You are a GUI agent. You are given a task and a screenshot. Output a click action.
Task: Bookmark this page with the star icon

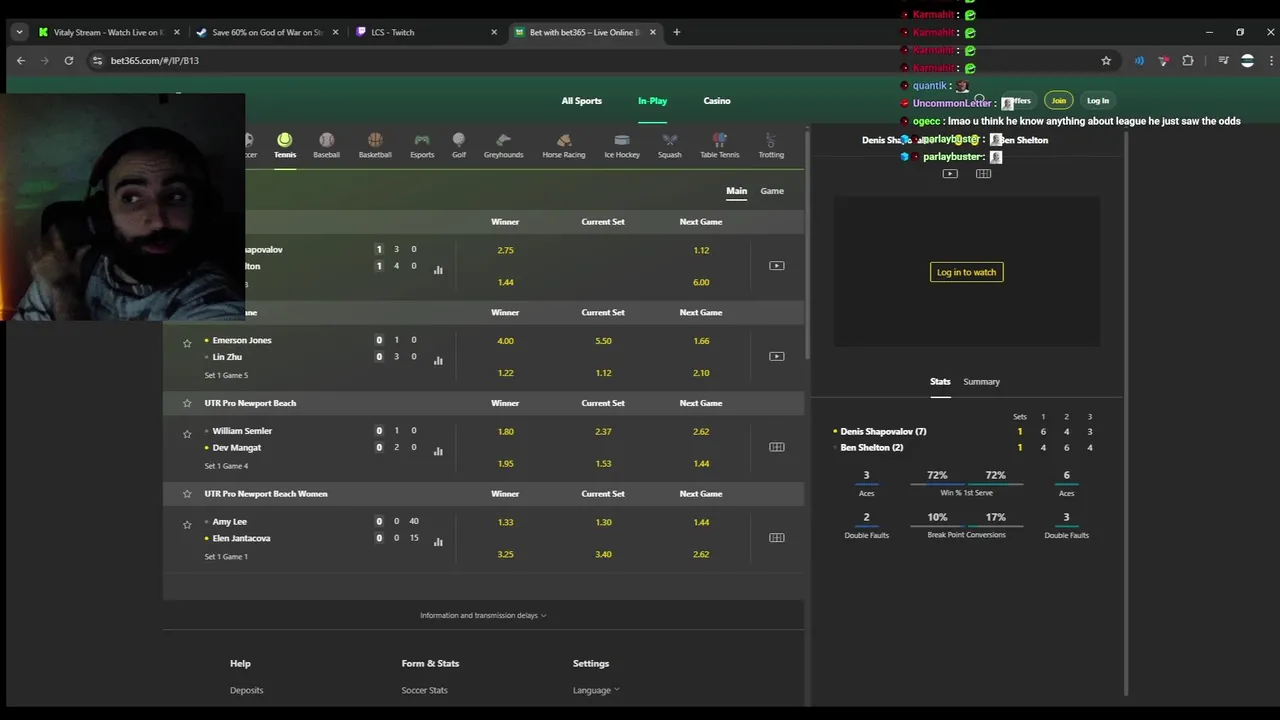tap(1106, 60)
